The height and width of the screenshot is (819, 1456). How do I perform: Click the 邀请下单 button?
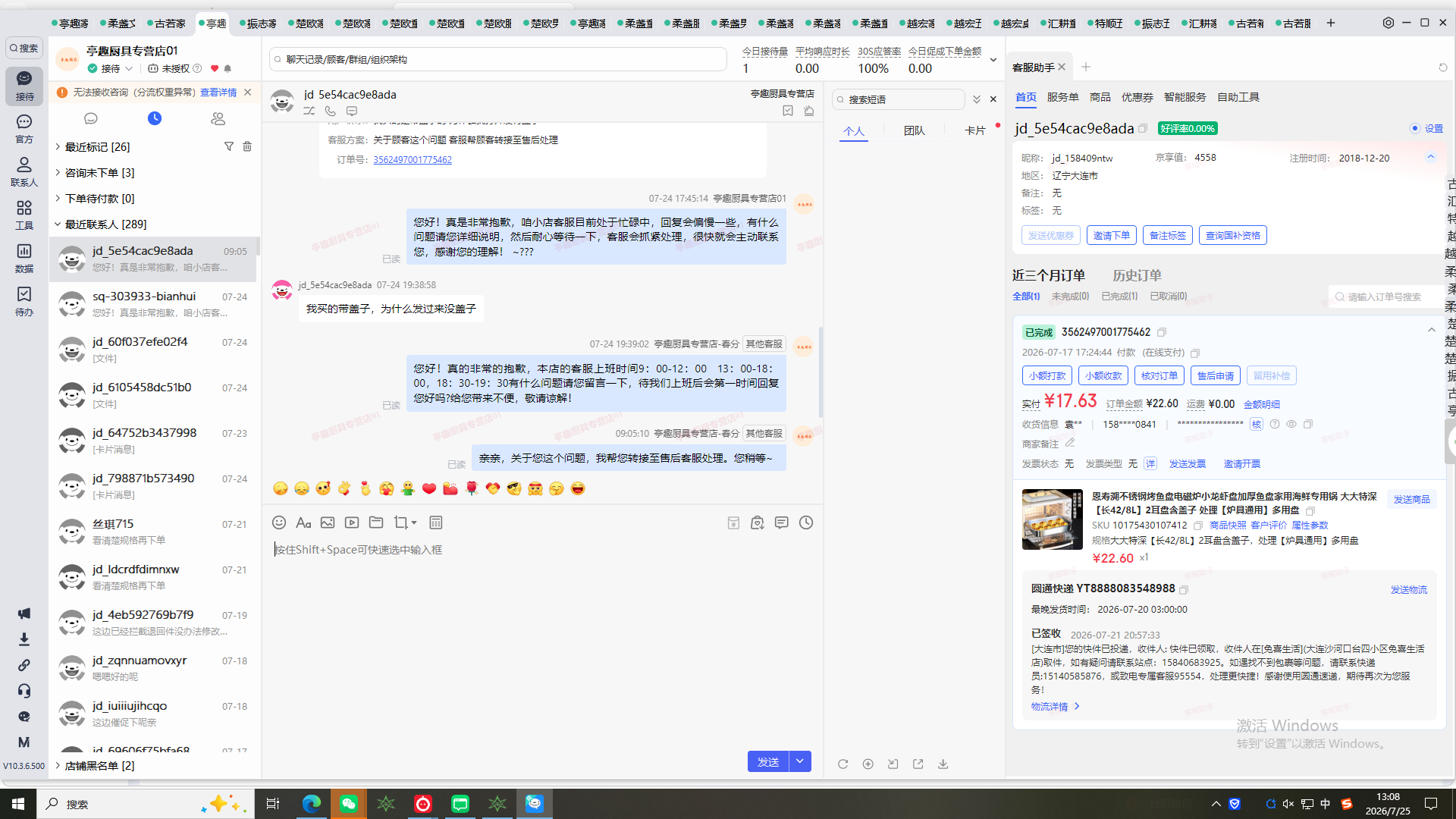point(1112,235)
